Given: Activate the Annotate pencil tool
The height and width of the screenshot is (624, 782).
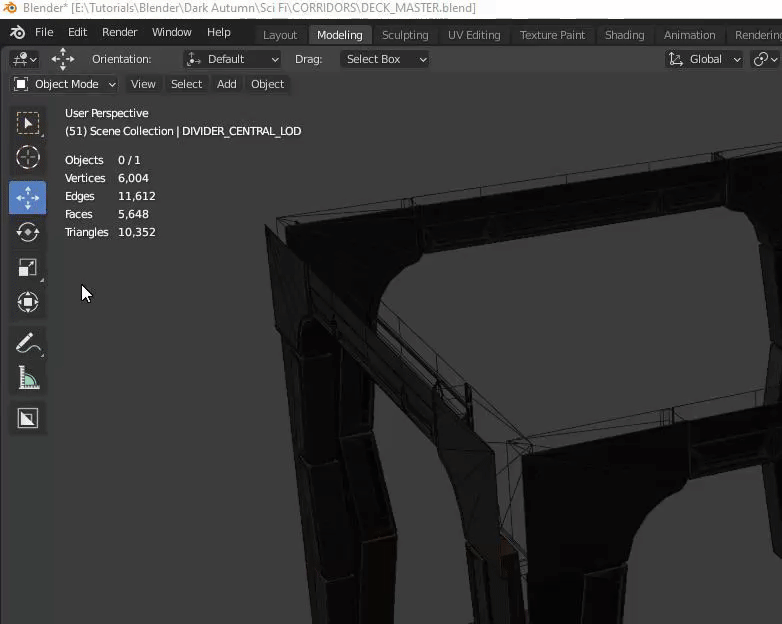Looking at the screenshot, I should point(27,343).
